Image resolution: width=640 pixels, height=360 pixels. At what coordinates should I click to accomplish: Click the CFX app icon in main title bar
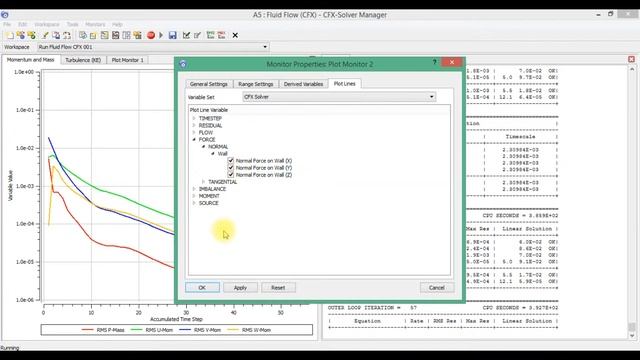(x=4, y=15)
